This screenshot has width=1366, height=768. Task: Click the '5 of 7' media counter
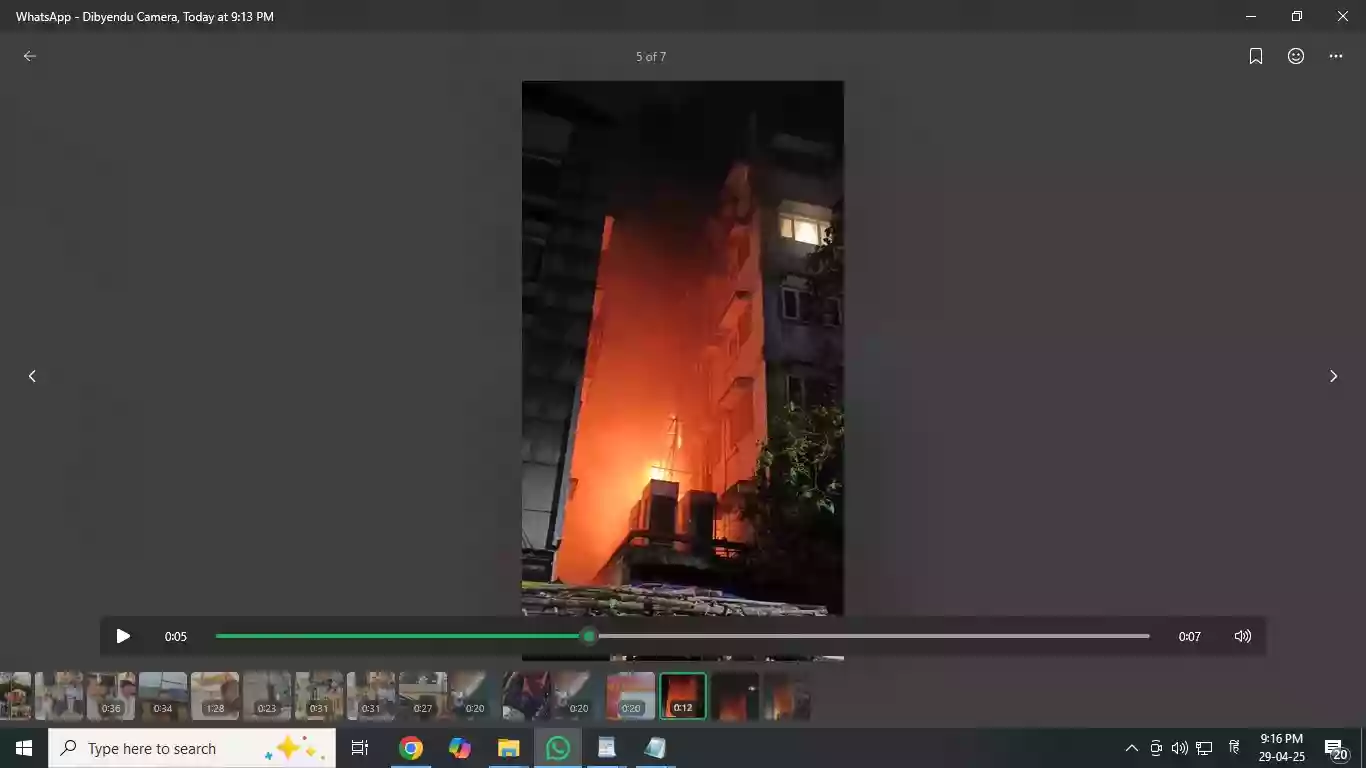[x=651, y=57]
